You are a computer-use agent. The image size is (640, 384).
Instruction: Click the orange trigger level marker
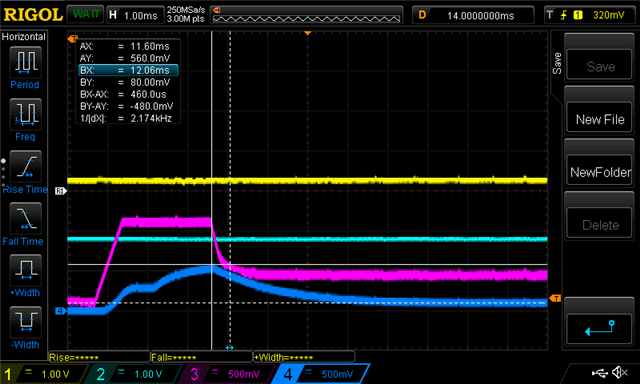pyautogui.click(x=555, y=299)
